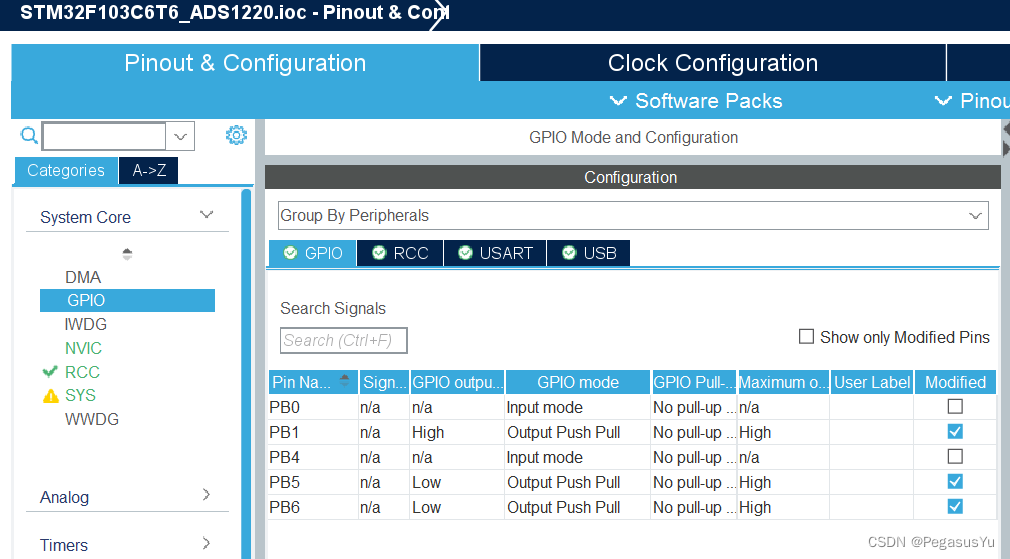Click the left panel vertical scrollbar
1010x559 pixels.
click(x=246, y=374)
